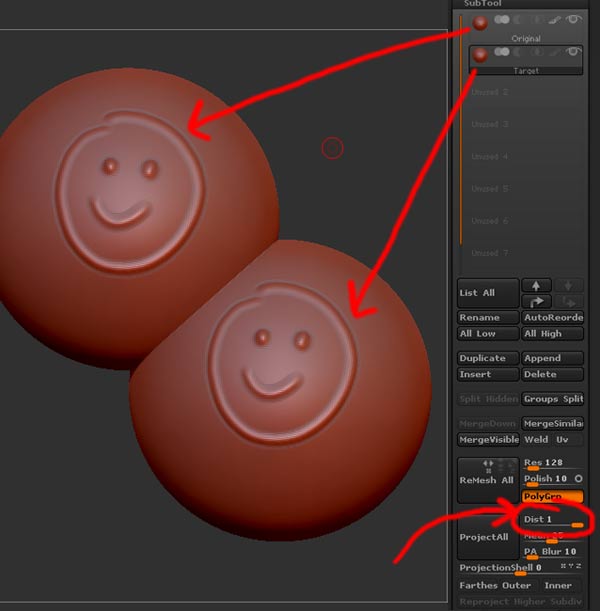This screenshot has height=611, width=600.
Task: Click the Insert button
Action: pos(488,374)
